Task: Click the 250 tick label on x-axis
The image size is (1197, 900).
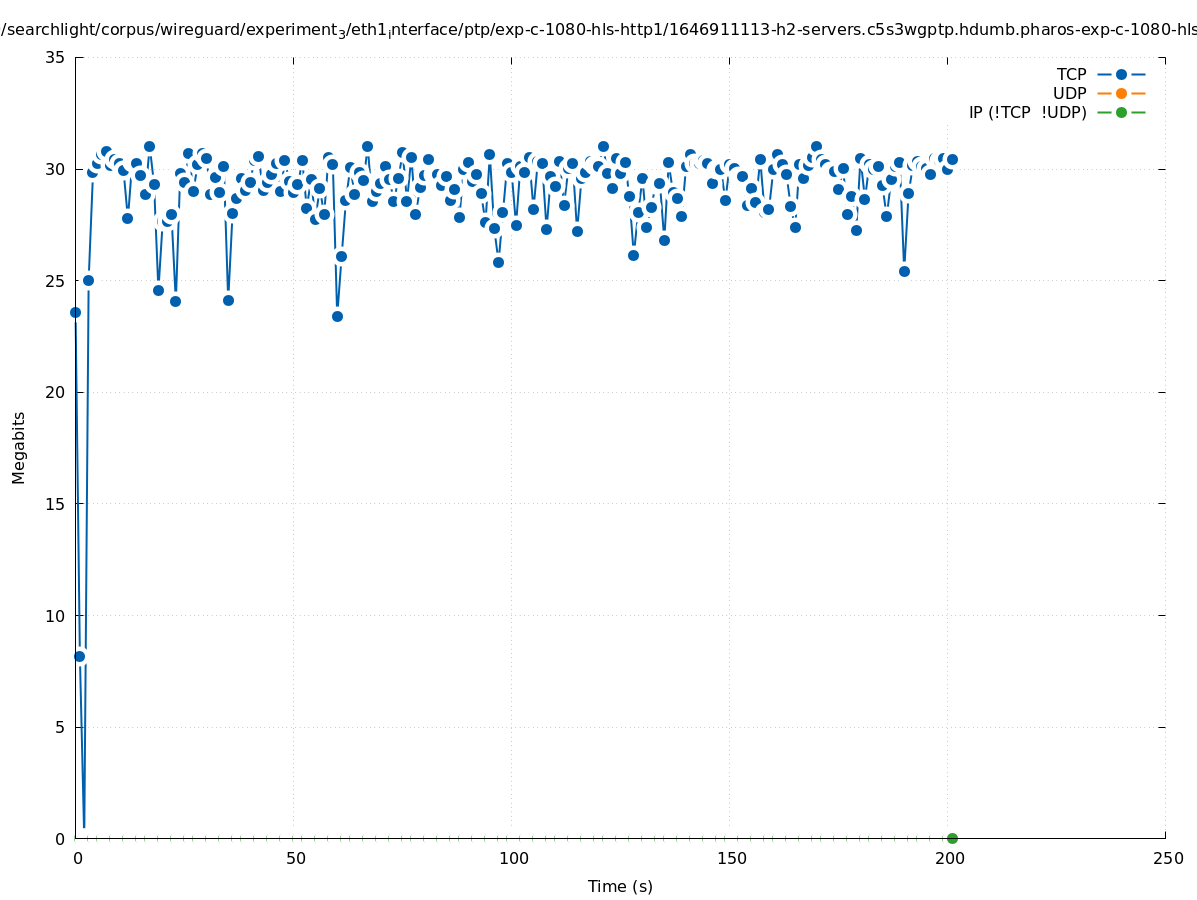Action: tap(1167, 858)
